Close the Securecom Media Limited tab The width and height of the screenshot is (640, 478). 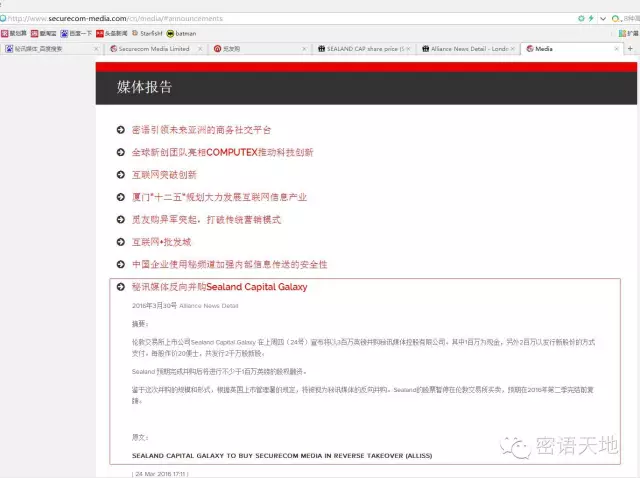[x=200, y=49]
